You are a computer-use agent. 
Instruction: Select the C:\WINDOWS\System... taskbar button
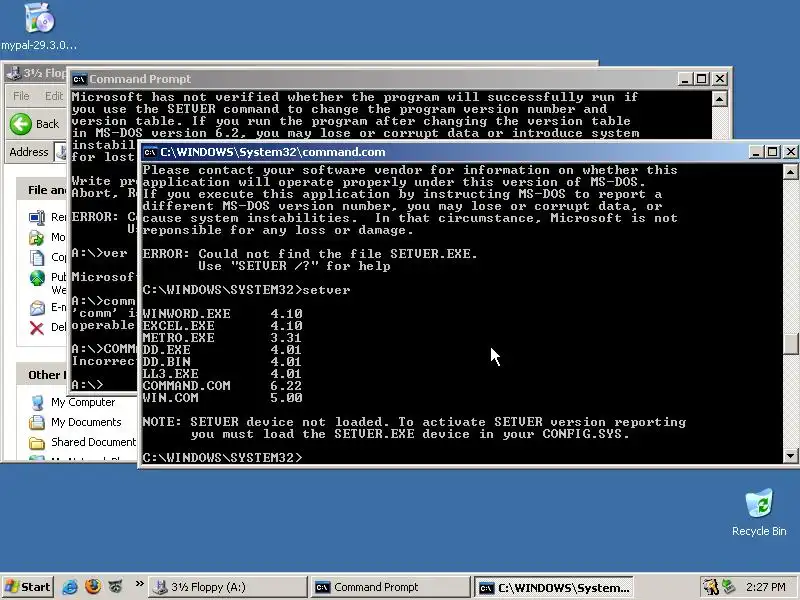[x=554, y=588]
